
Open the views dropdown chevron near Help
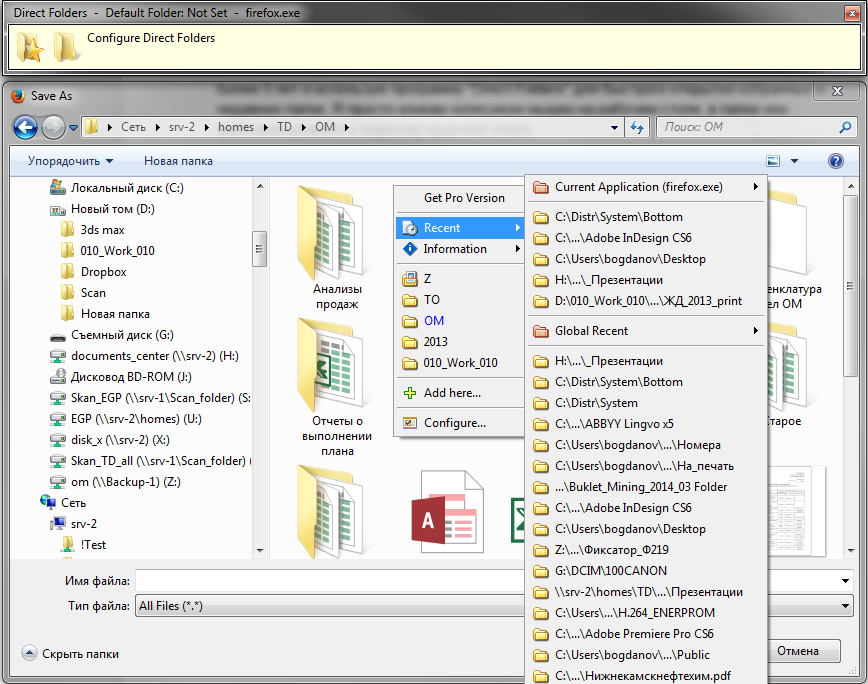click(794, 160)
